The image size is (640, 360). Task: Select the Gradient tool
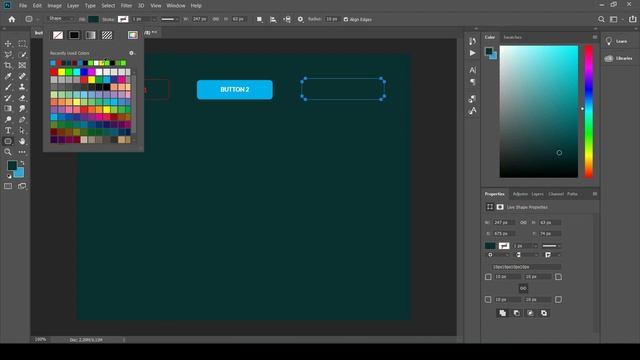8,109
